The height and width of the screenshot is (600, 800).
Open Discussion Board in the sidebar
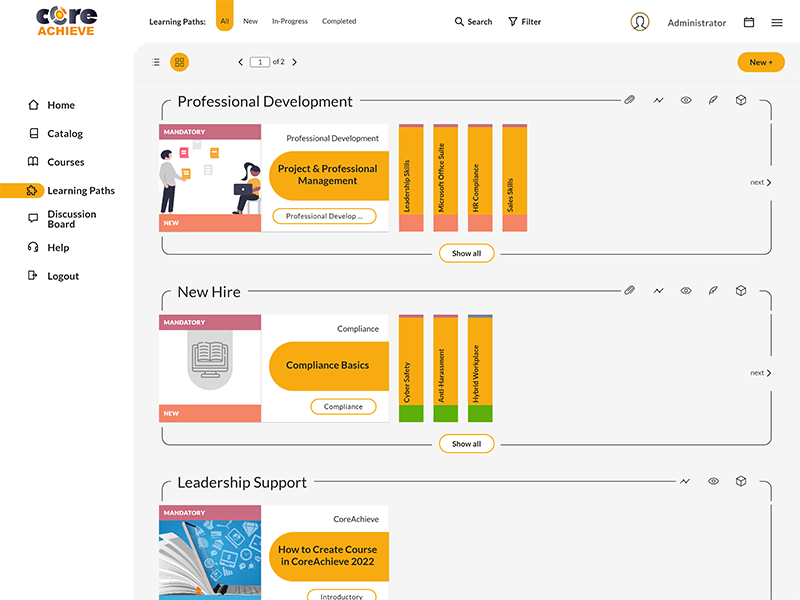(x=71, y=219)
